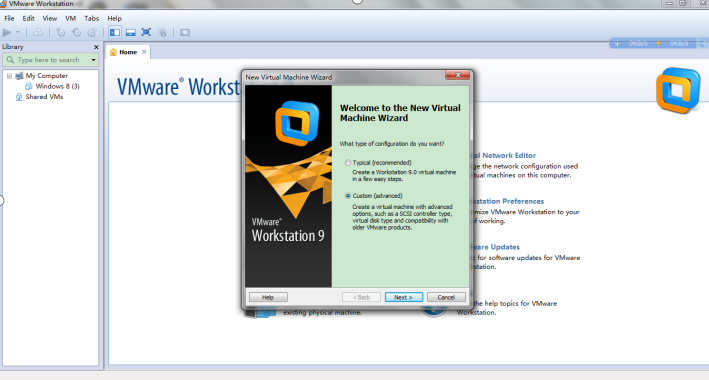Collapse the My Computer tree node
Screen dimensions: 709x380
click(x=9, y=76)
